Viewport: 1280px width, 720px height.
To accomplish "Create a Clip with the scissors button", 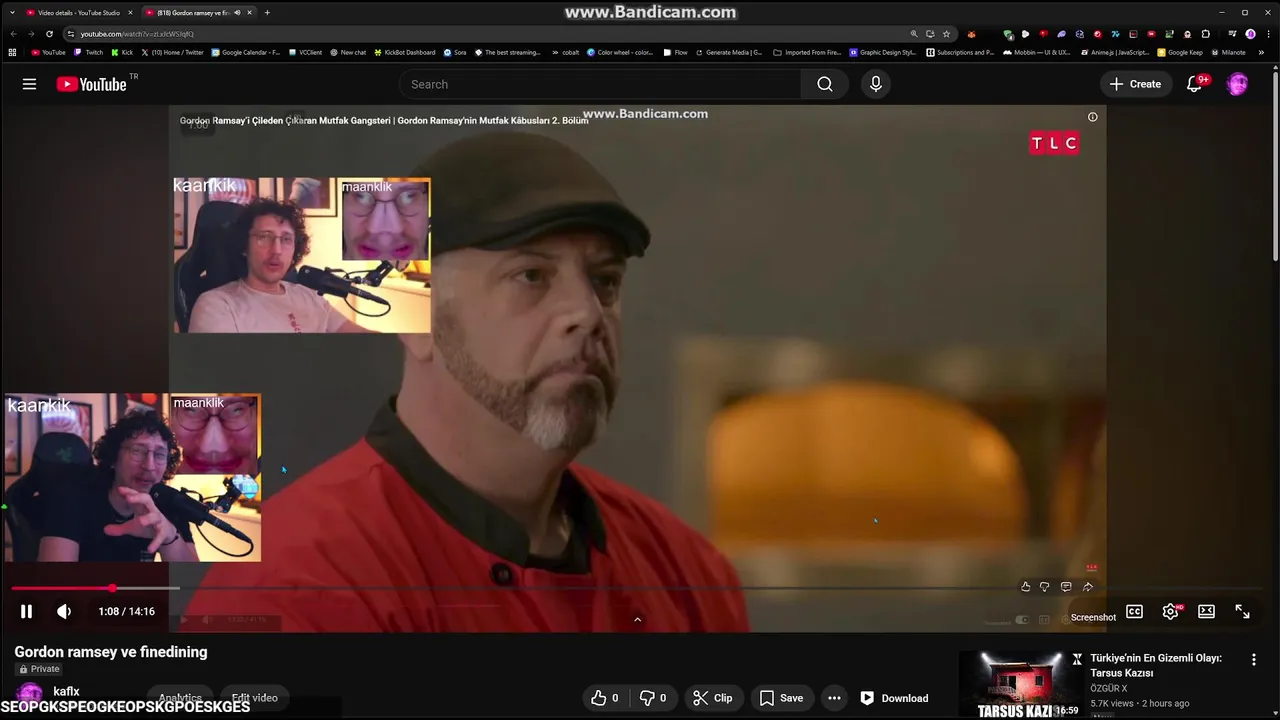I will [x=713, y=698].
